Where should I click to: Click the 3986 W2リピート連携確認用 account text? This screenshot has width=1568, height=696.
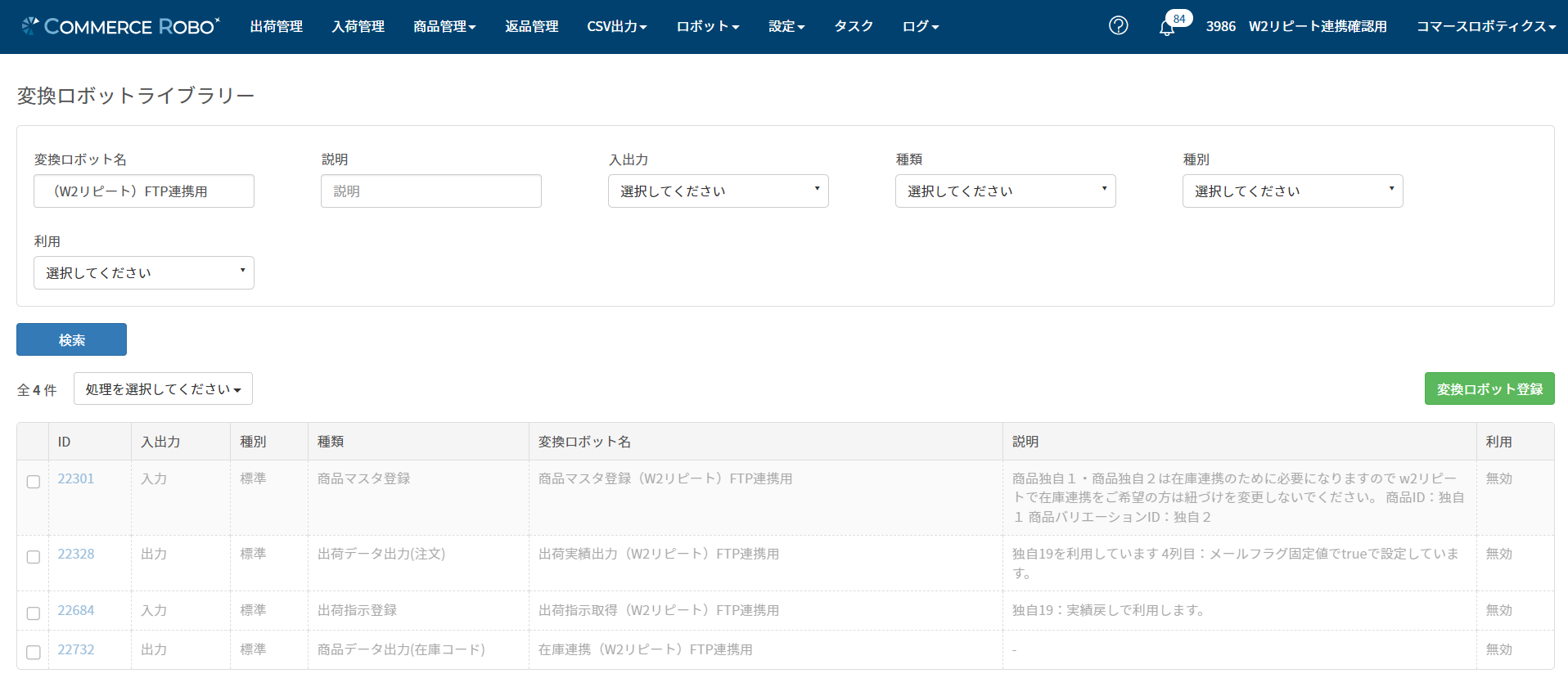pyautogui.click(x=1296, y=26)
